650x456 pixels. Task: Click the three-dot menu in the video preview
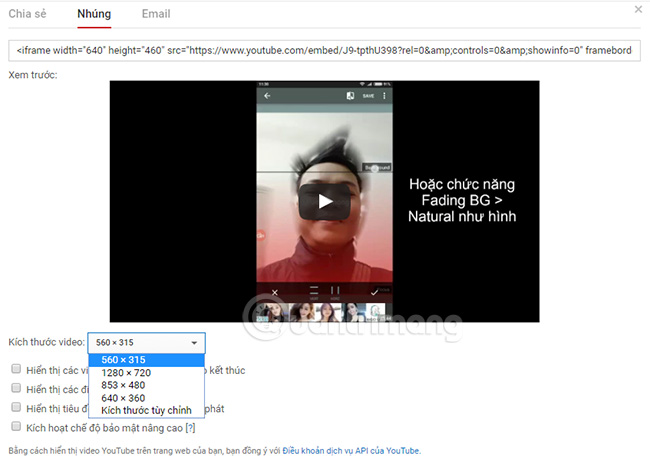tap(384, 96)
